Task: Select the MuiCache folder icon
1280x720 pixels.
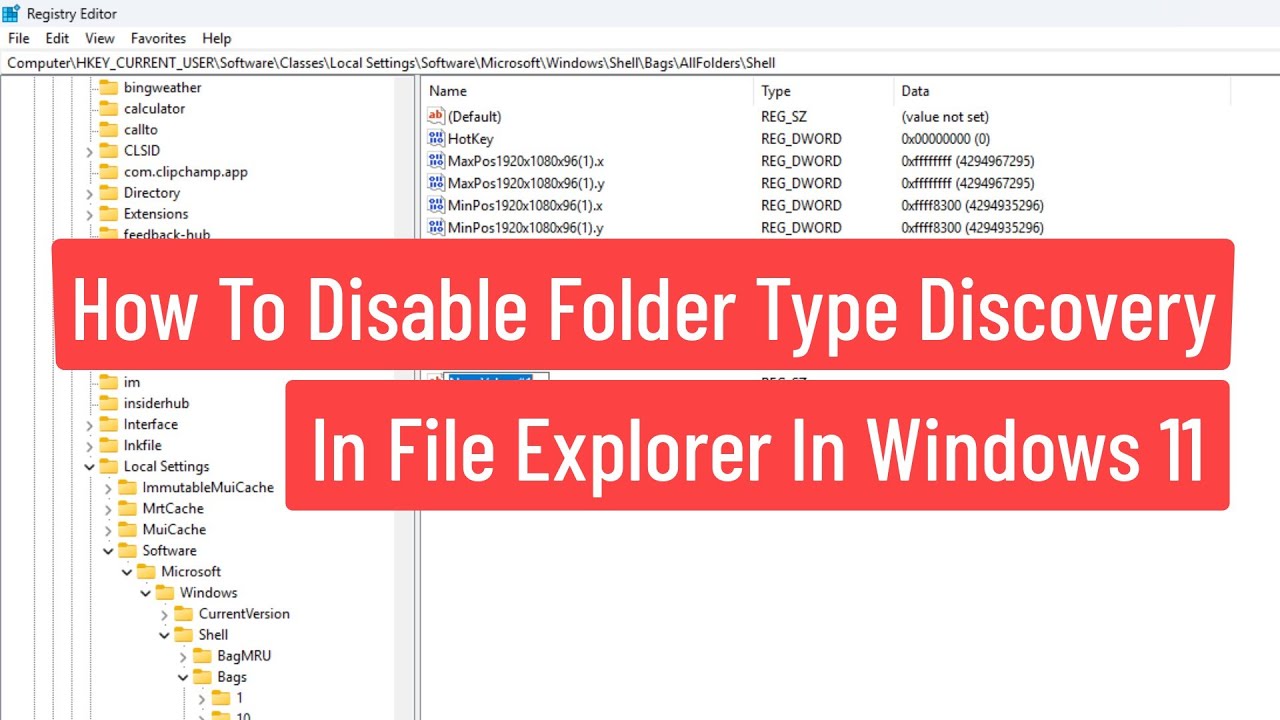Action: pyautogui.click(x=127, y=529)
